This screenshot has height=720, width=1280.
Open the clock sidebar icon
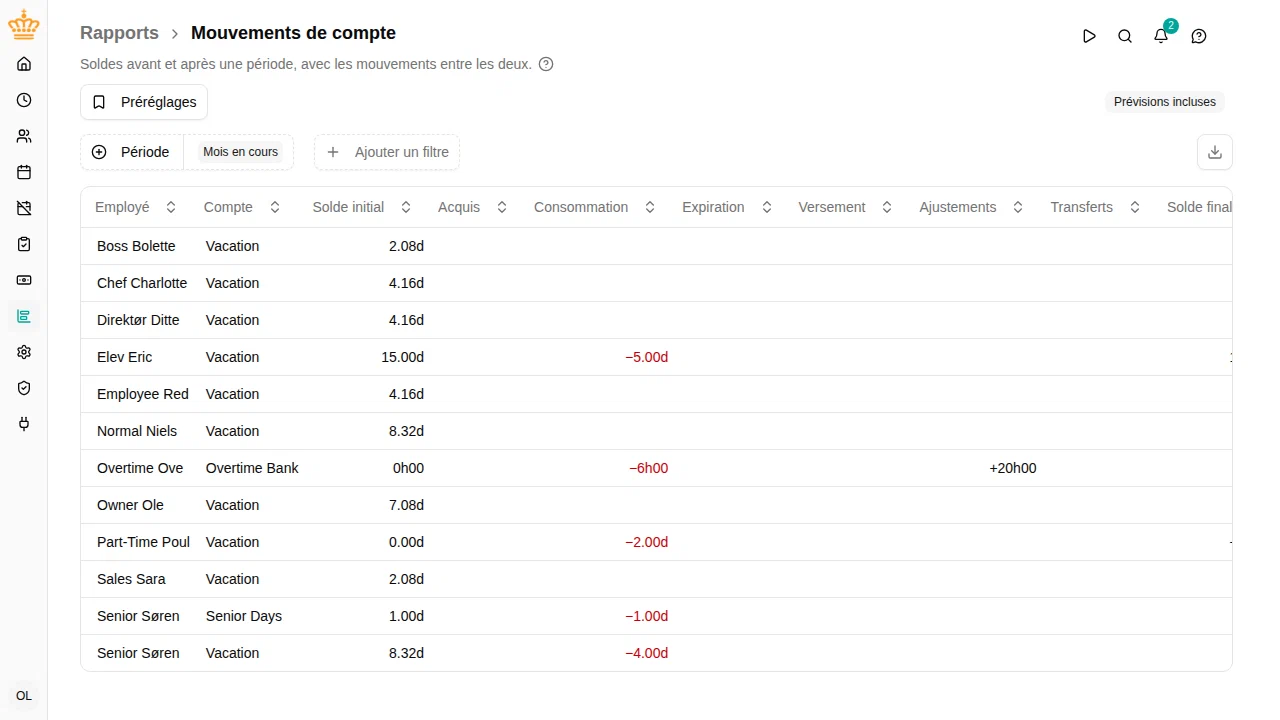click(x=24, y=100)
